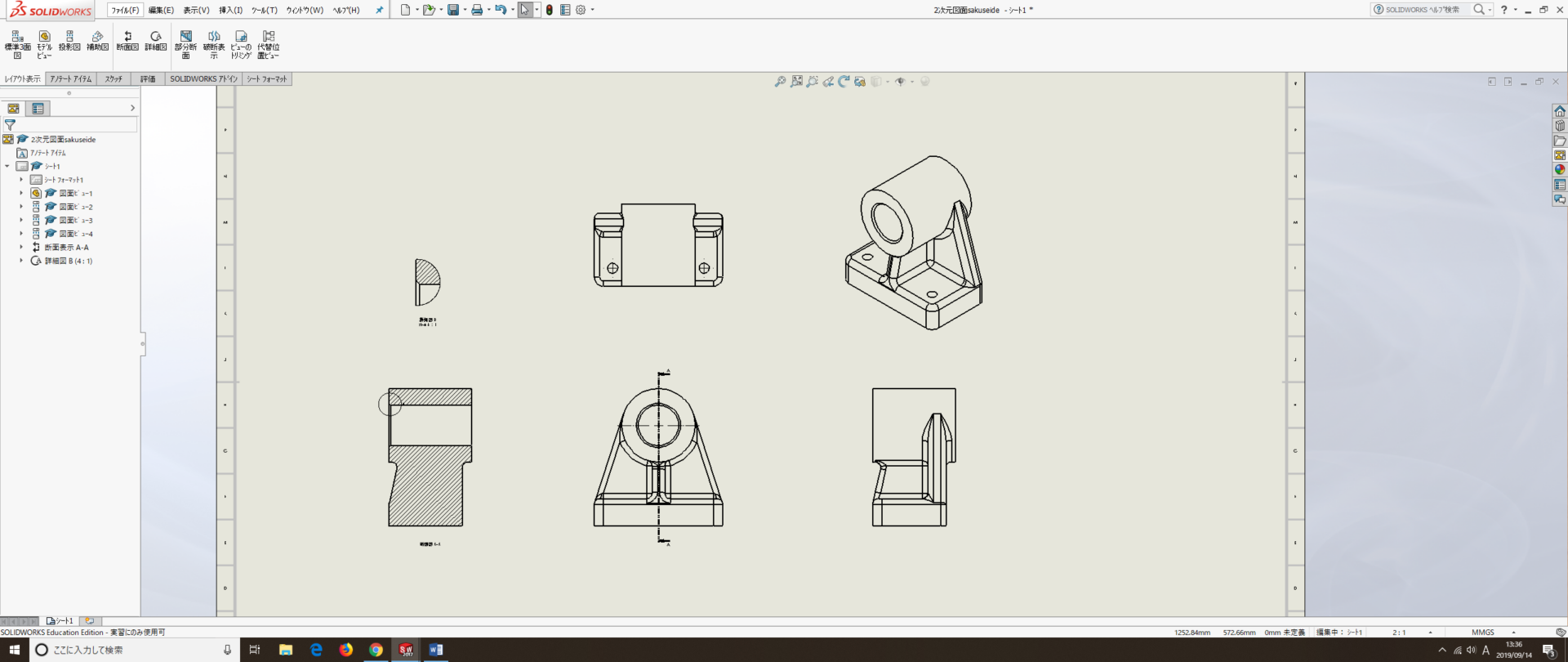
Task: Expand 図面ビュー2 node
Action: [x=21, y=207]
